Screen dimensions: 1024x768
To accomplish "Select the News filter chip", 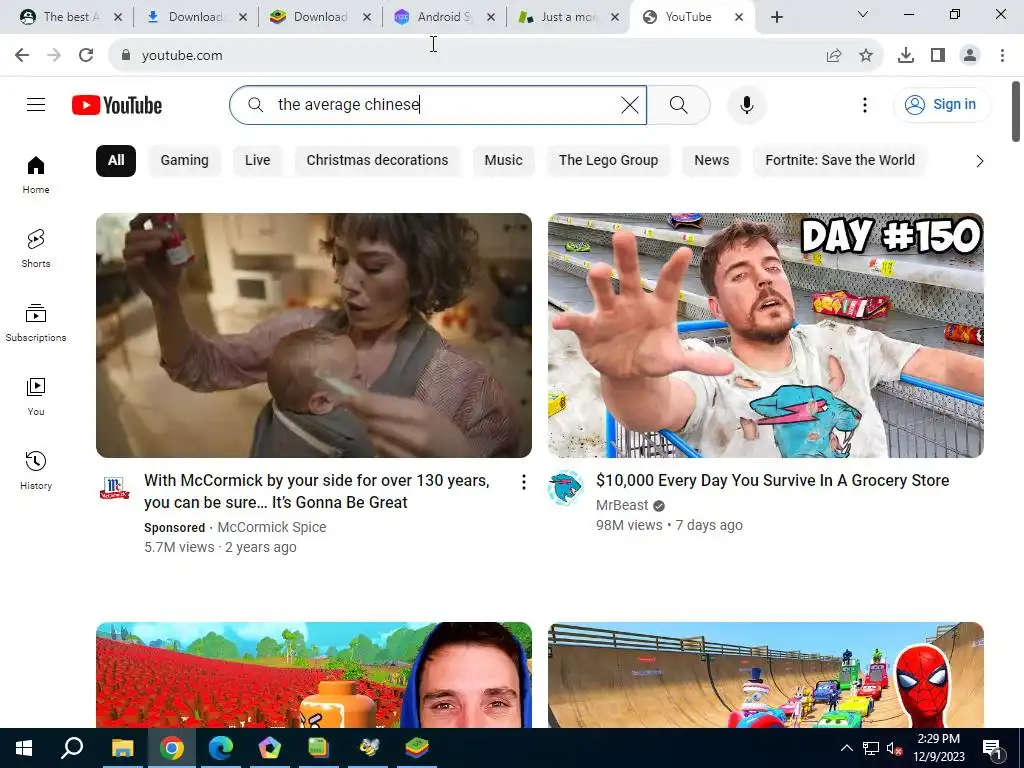I will [711, 161].
